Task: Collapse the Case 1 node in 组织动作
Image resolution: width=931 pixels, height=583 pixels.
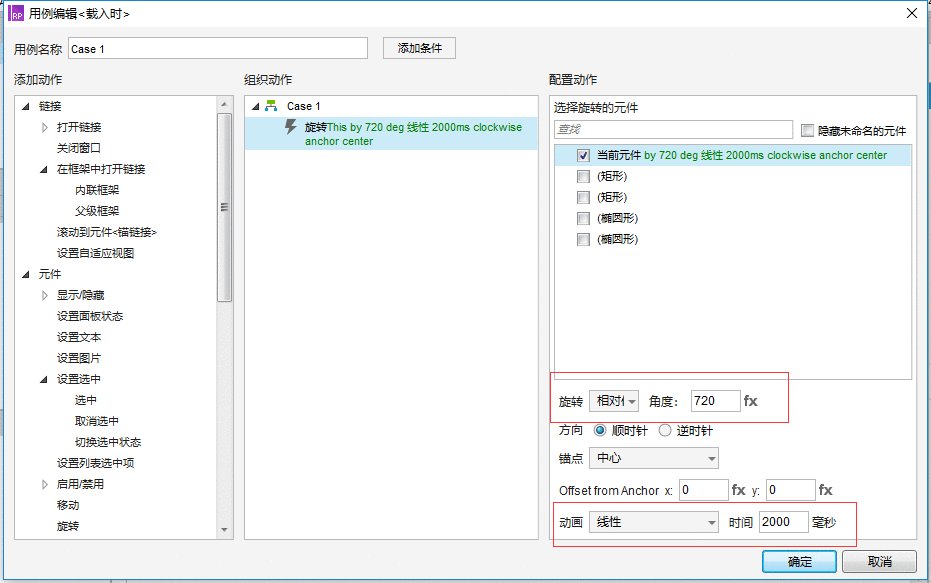Action: [255, 106]
